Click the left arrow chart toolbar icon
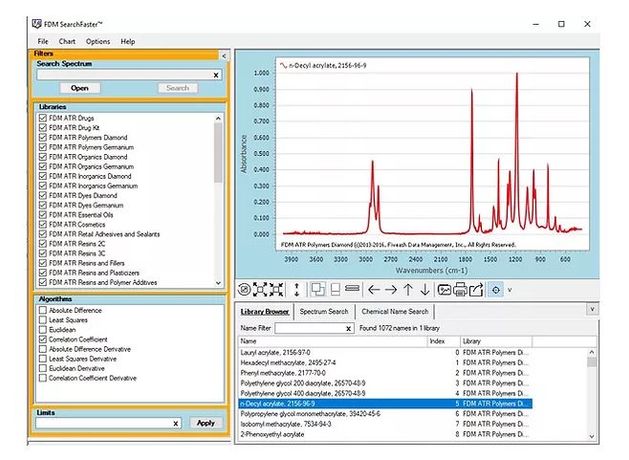This screenshot has width=629, height=460. (x=374, y=290)
